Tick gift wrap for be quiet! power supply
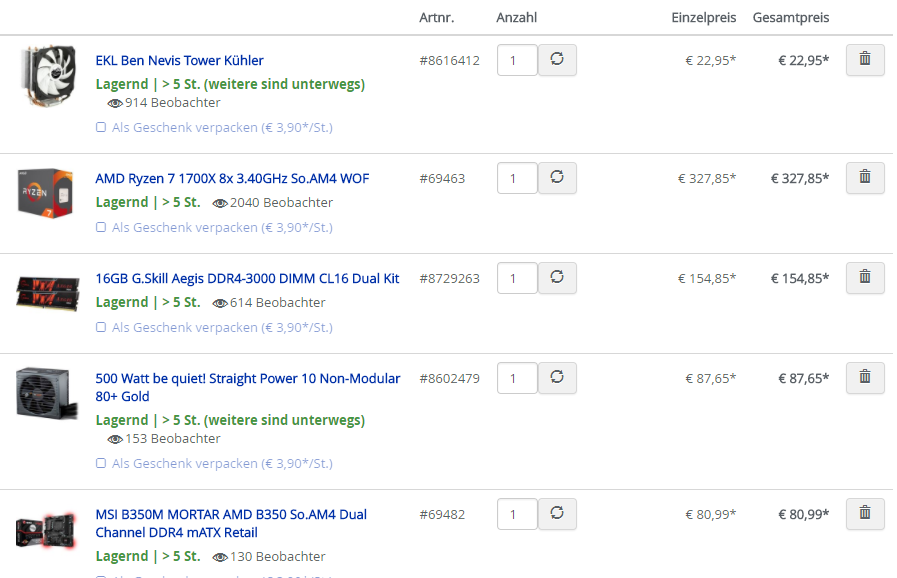 tap(101, 463)
